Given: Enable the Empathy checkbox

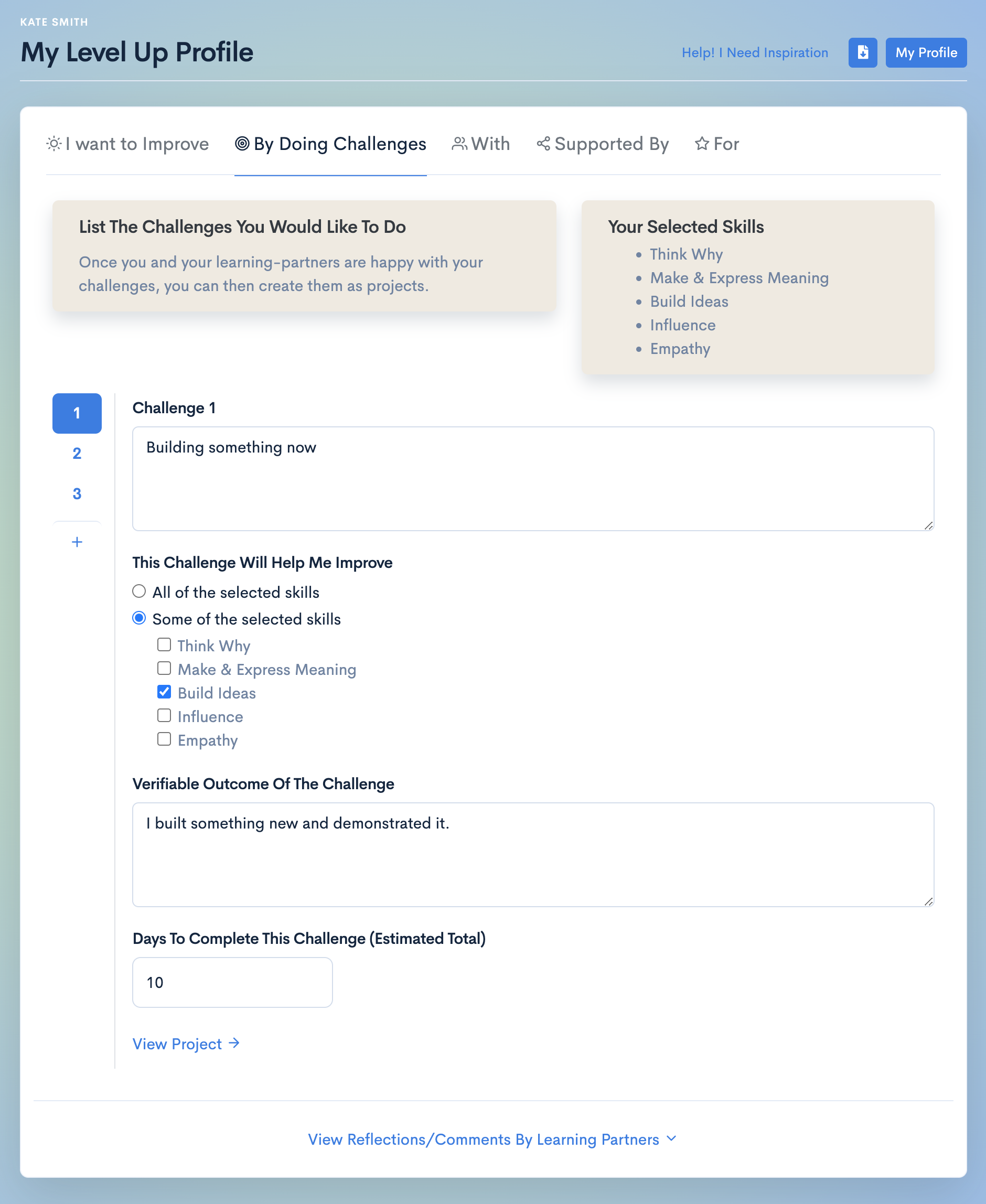Looking at the screenshot, I should coord(164,739).
